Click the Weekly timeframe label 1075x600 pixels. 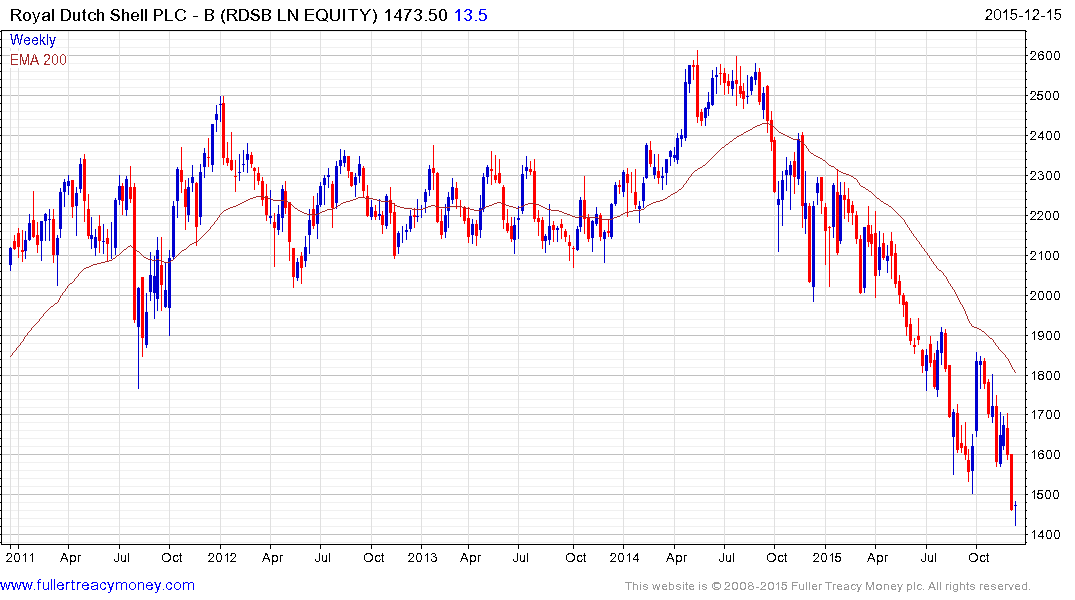[x=33, y=40]
